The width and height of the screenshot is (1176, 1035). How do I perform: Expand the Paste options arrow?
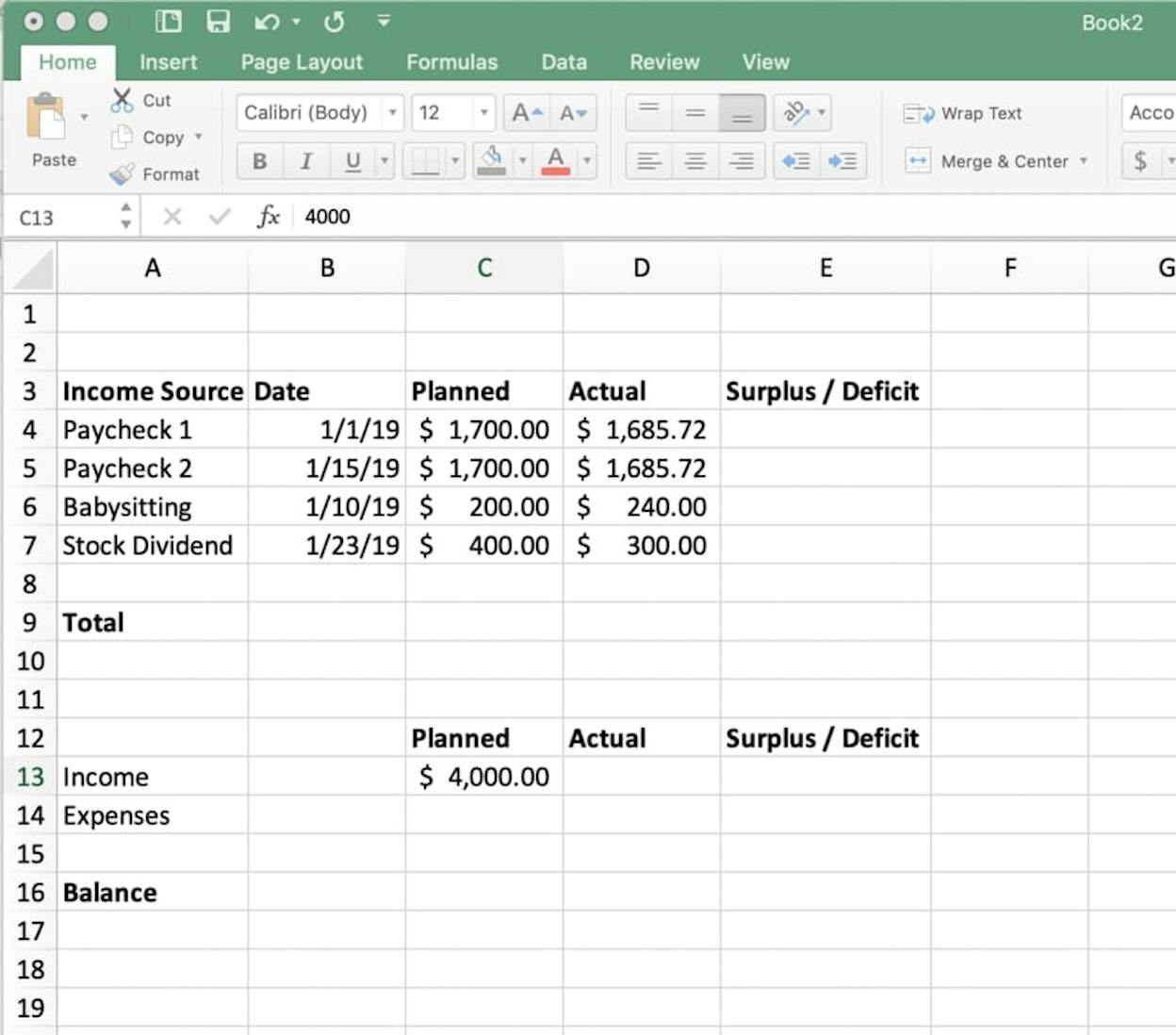(84, 118)
